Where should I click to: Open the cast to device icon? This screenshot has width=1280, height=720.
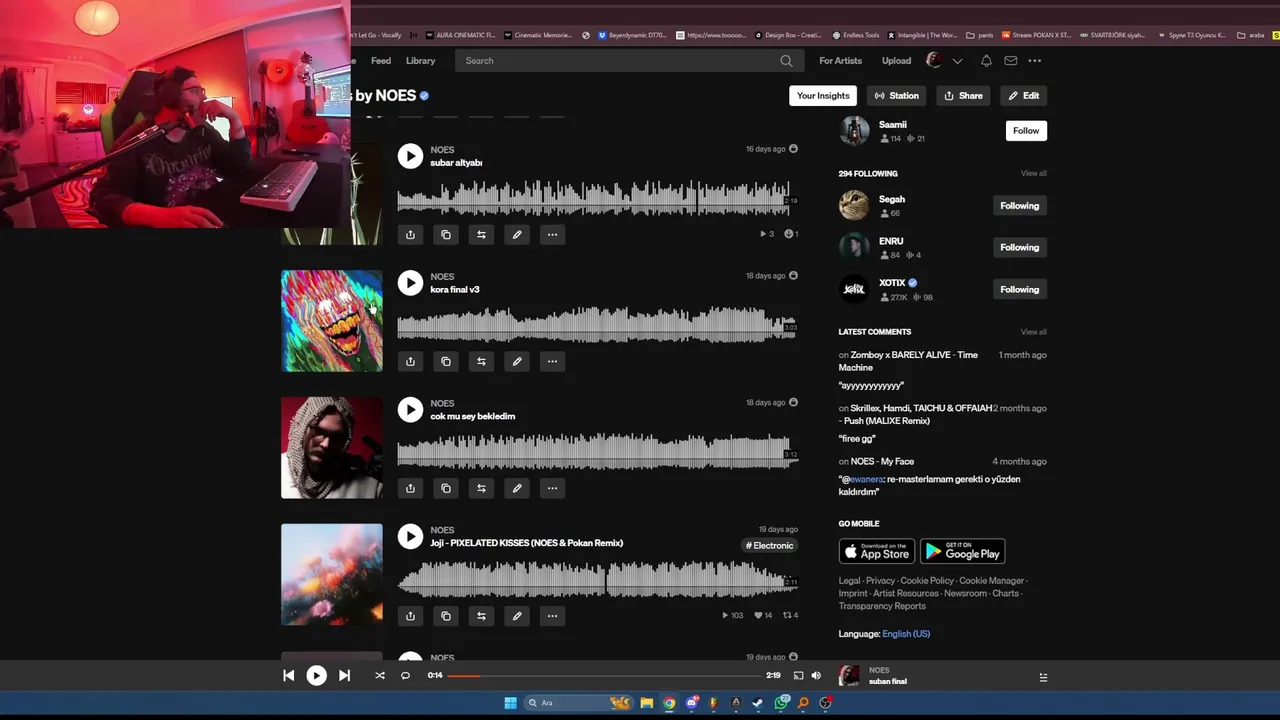click(798, 676)
